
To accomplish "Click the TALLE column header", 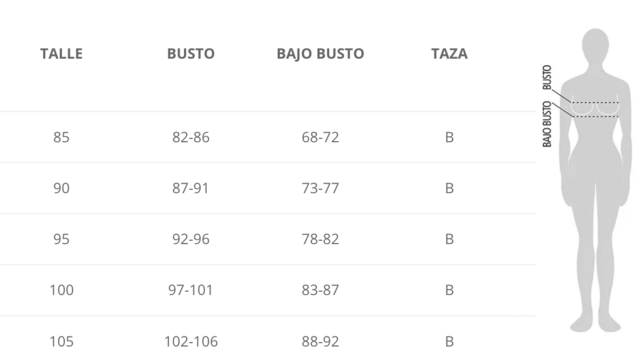I will pos(61,53).
